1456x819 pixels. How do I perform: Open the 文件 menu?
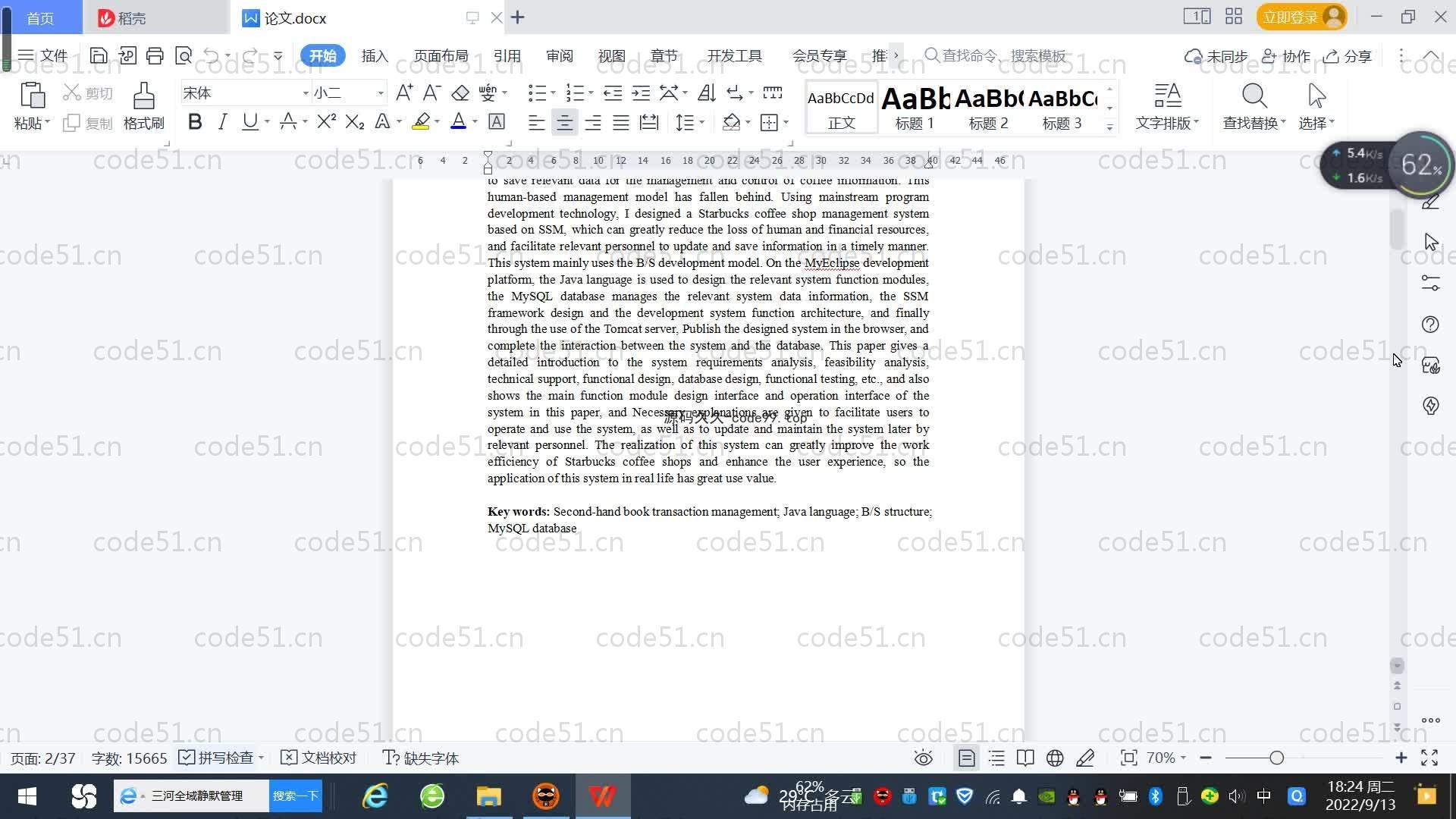pos(42,56)
